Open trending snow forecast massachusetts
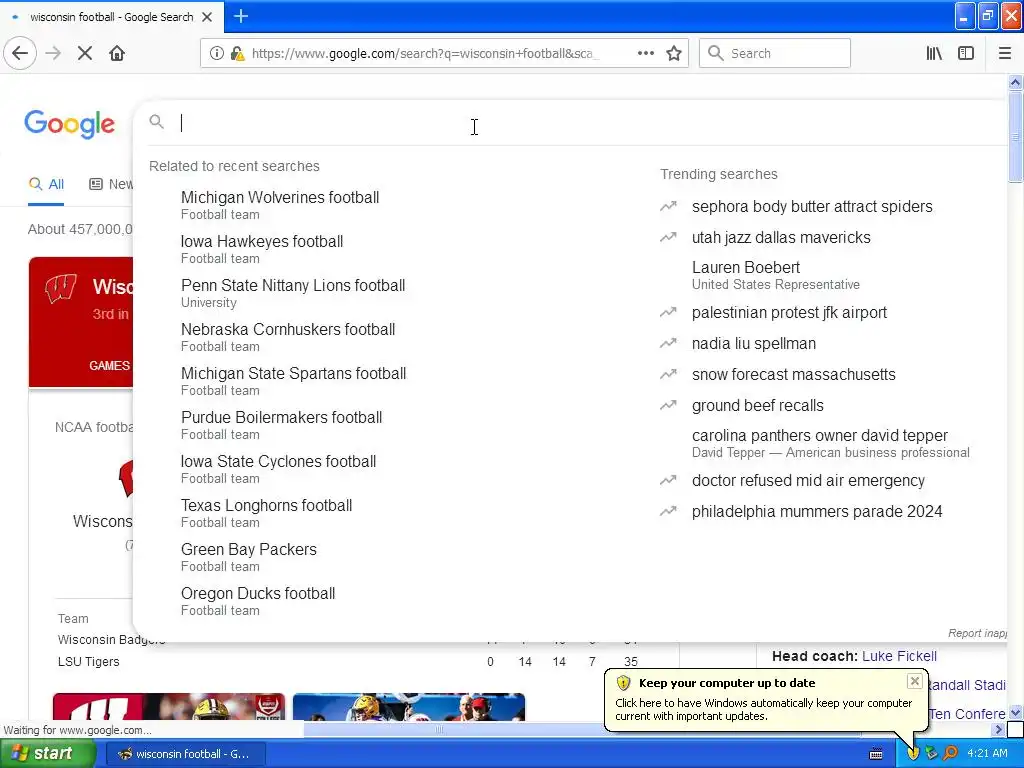This screenshot has width=1024, height=768. pyautogui.click(x=793, y=375)
